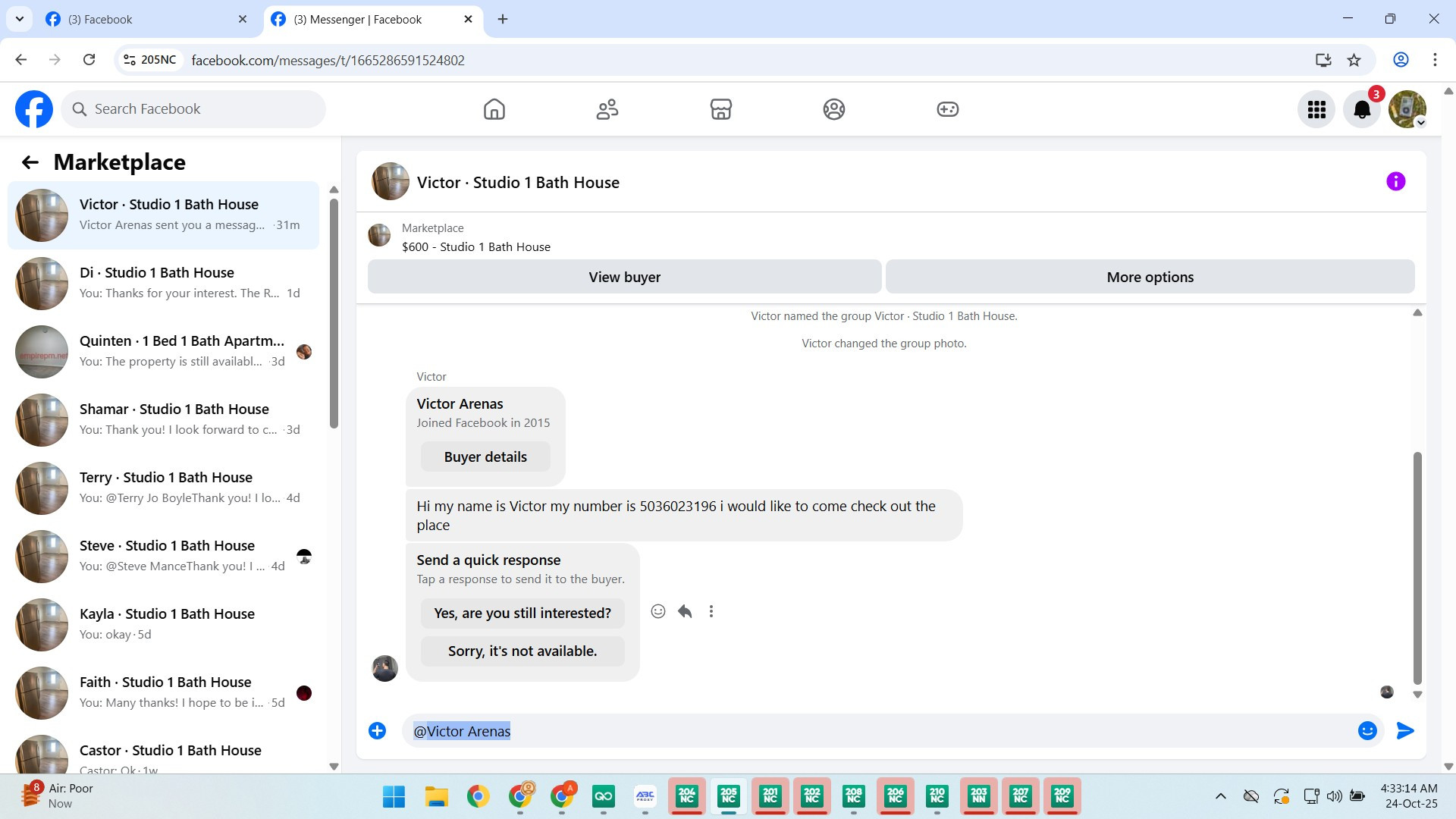Open Kayla · Studio 1 Bath House chat

tap(164, 625)
